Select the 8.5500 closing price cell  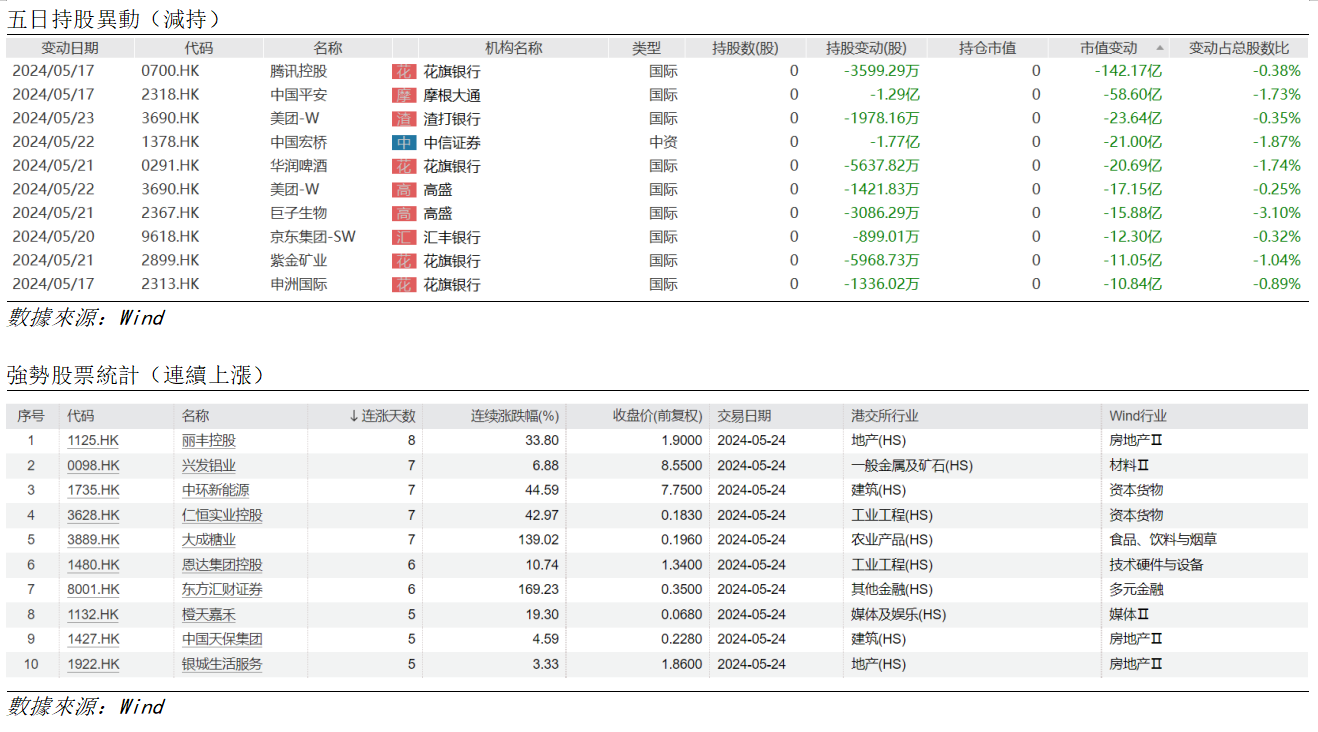click(x=681, y=465)
